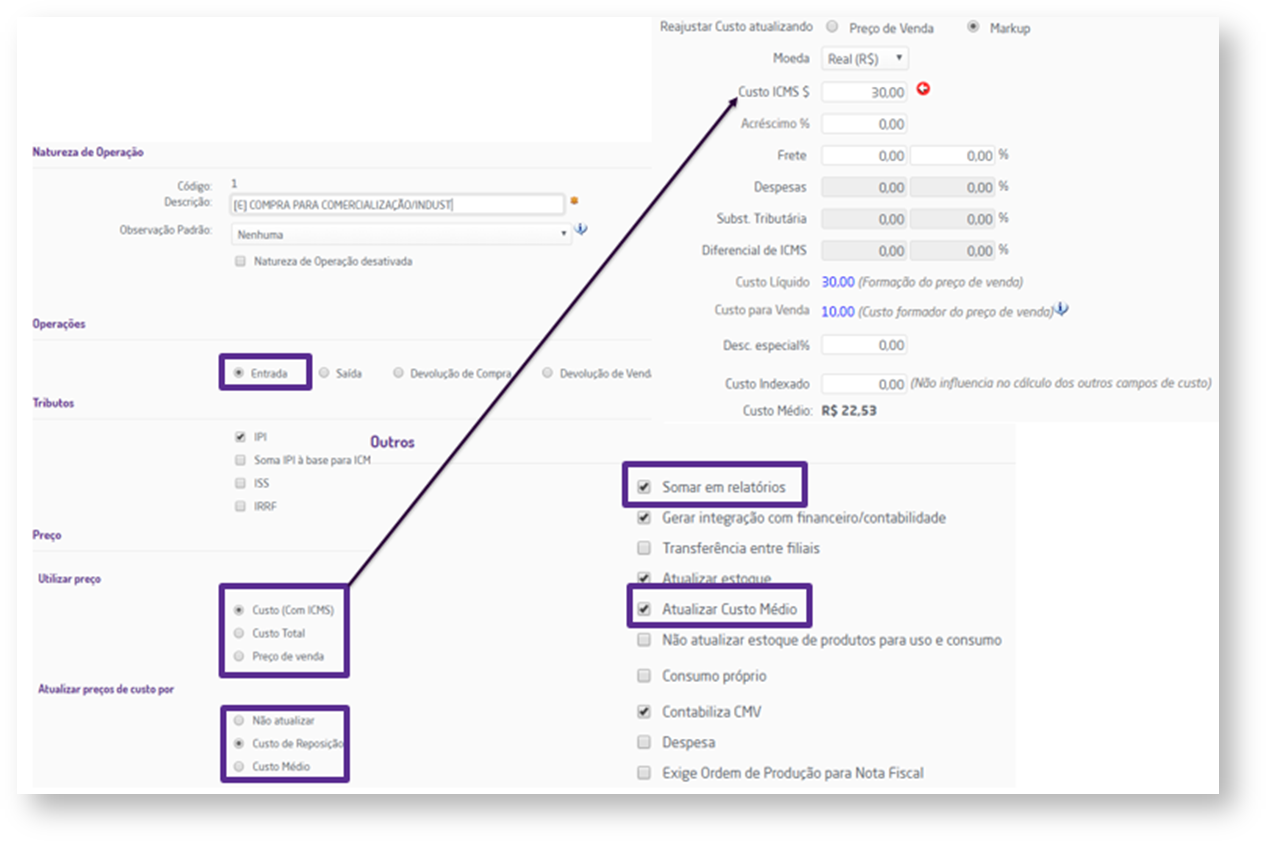The width and height of the screenshot is (1267, 842).
Task: Select the Preço de Venda readjust option
Action: click(833, 27)
